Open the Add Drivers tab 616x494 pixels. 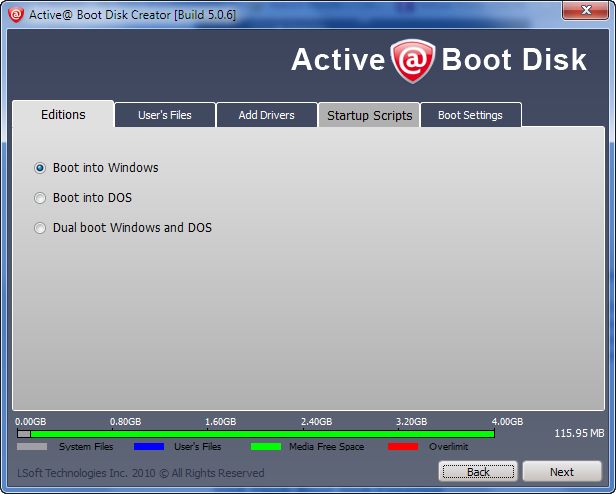click(267, 115)
